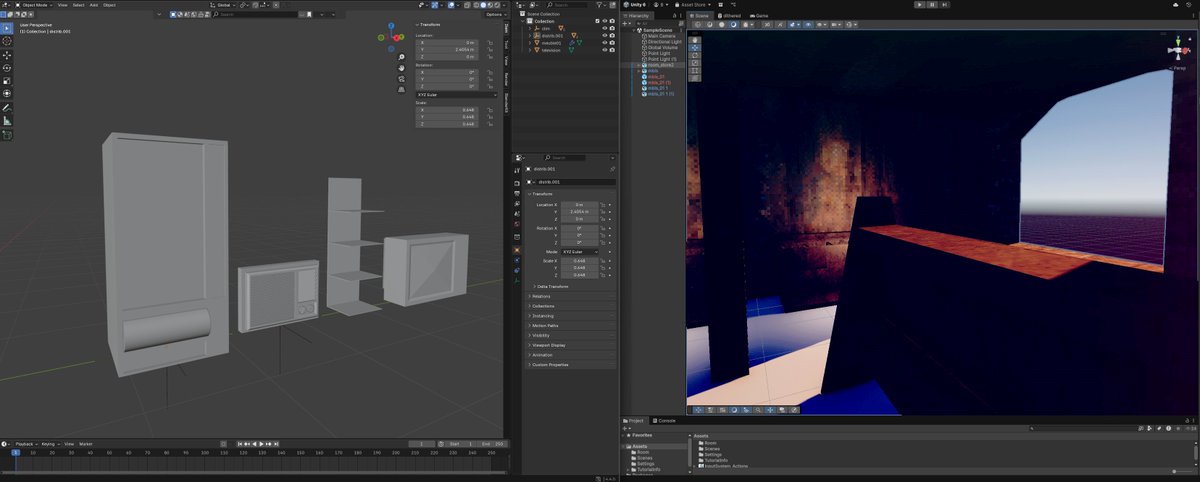1200x482 pixels.
Task: Activate the Blender Transform tool
Action: click(x=6, y=93)
